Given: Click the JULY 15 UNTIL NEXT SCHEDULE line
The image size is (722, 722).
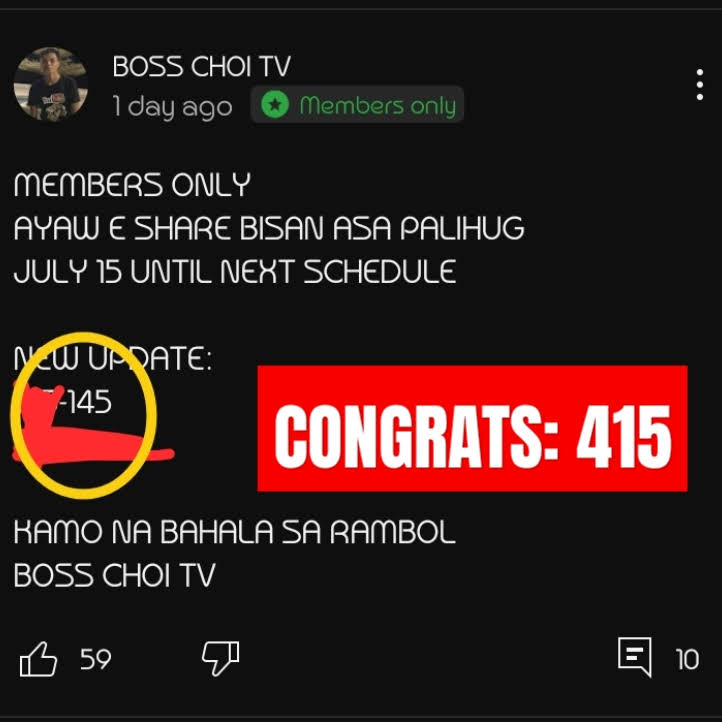Looking at the screenshot, I should 235,271.
